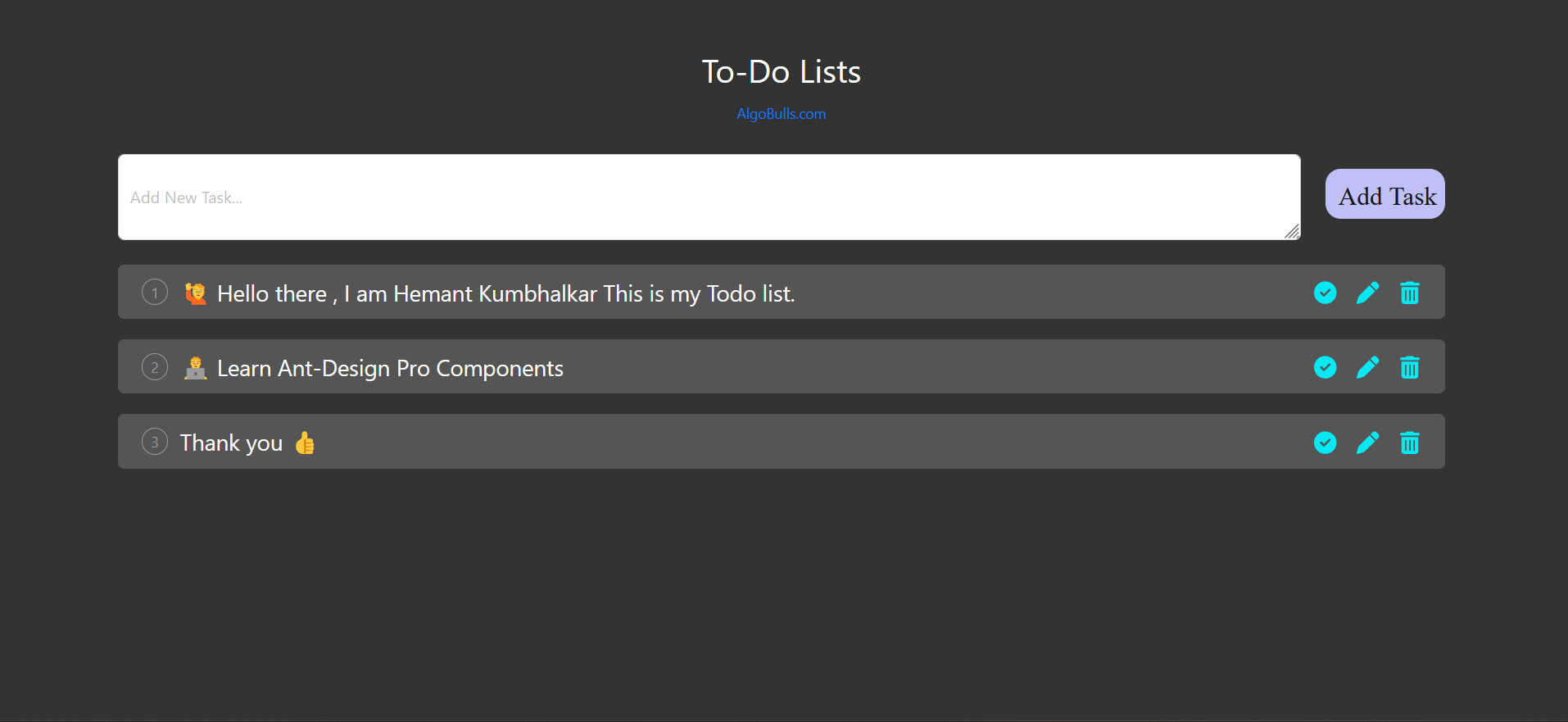The height and width of the screenshot is (722, 1568).
Task: Select the numbered badge on the third task
Action: (154, 441)
